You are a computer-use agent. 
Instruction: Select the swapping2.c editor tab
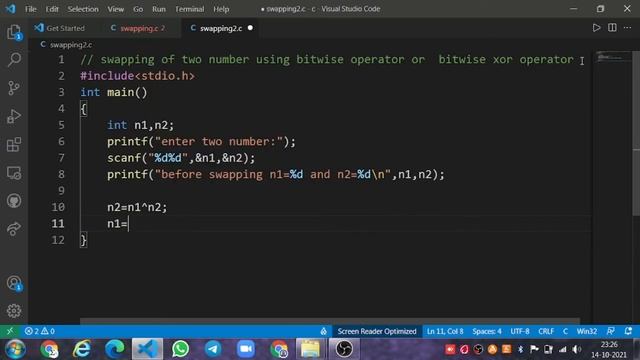221,28
